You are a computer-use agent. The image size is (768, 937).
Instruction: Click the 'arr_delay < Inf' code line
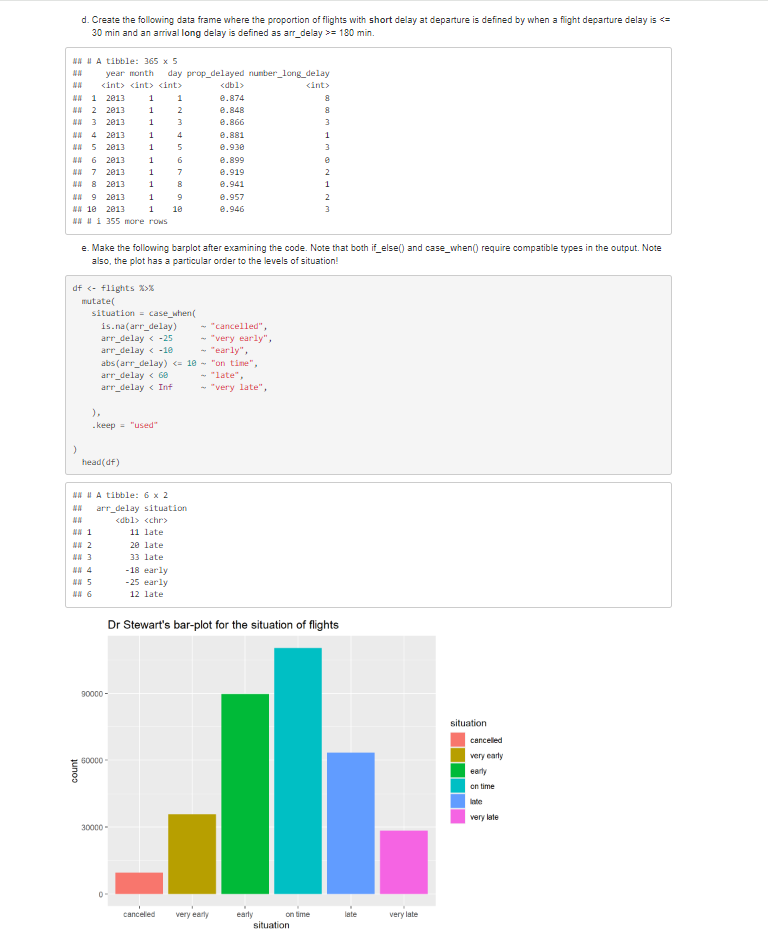184,387
